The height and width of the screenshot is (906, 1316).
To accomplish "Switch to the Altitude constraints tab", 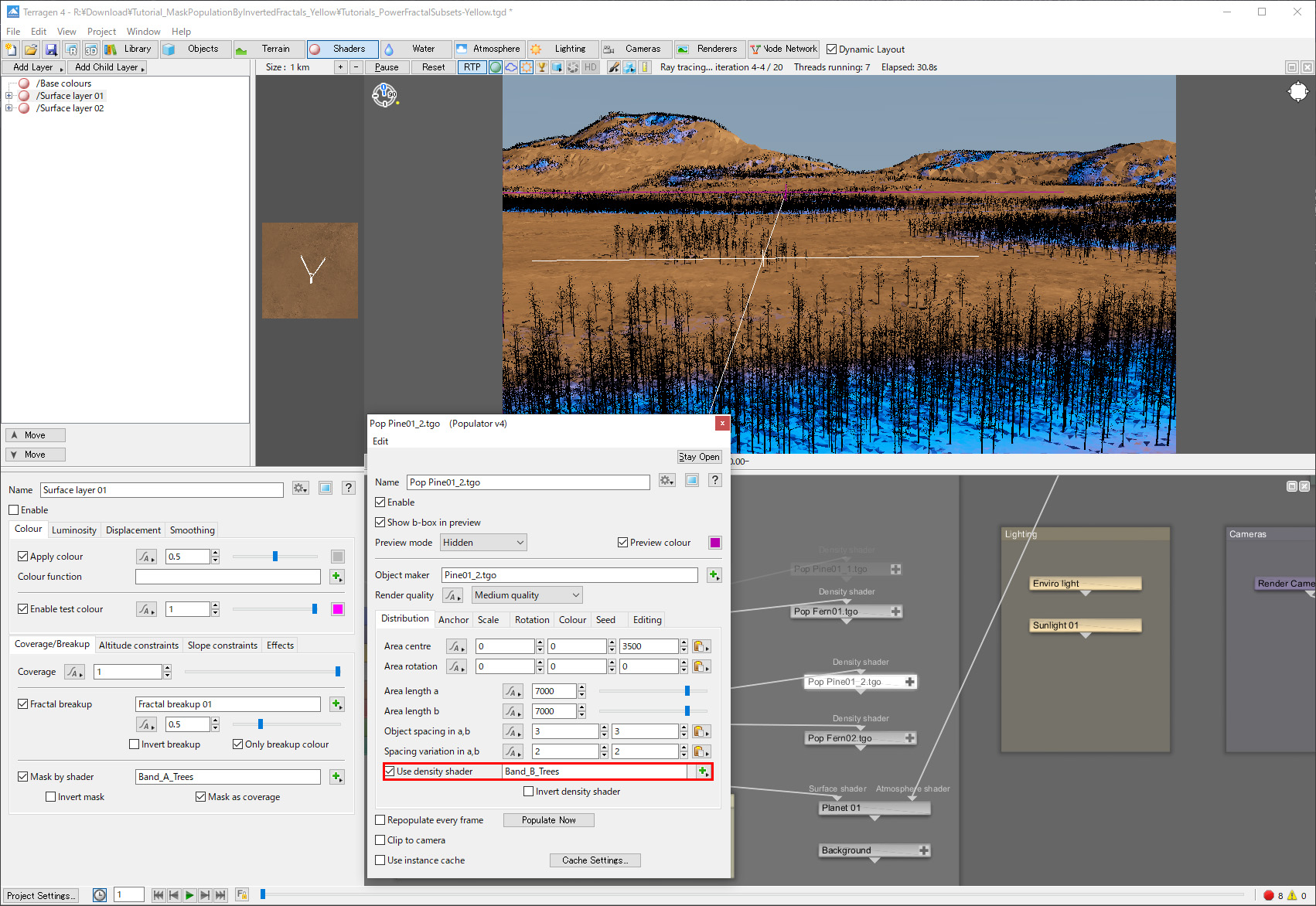I will tap(138, 645).
